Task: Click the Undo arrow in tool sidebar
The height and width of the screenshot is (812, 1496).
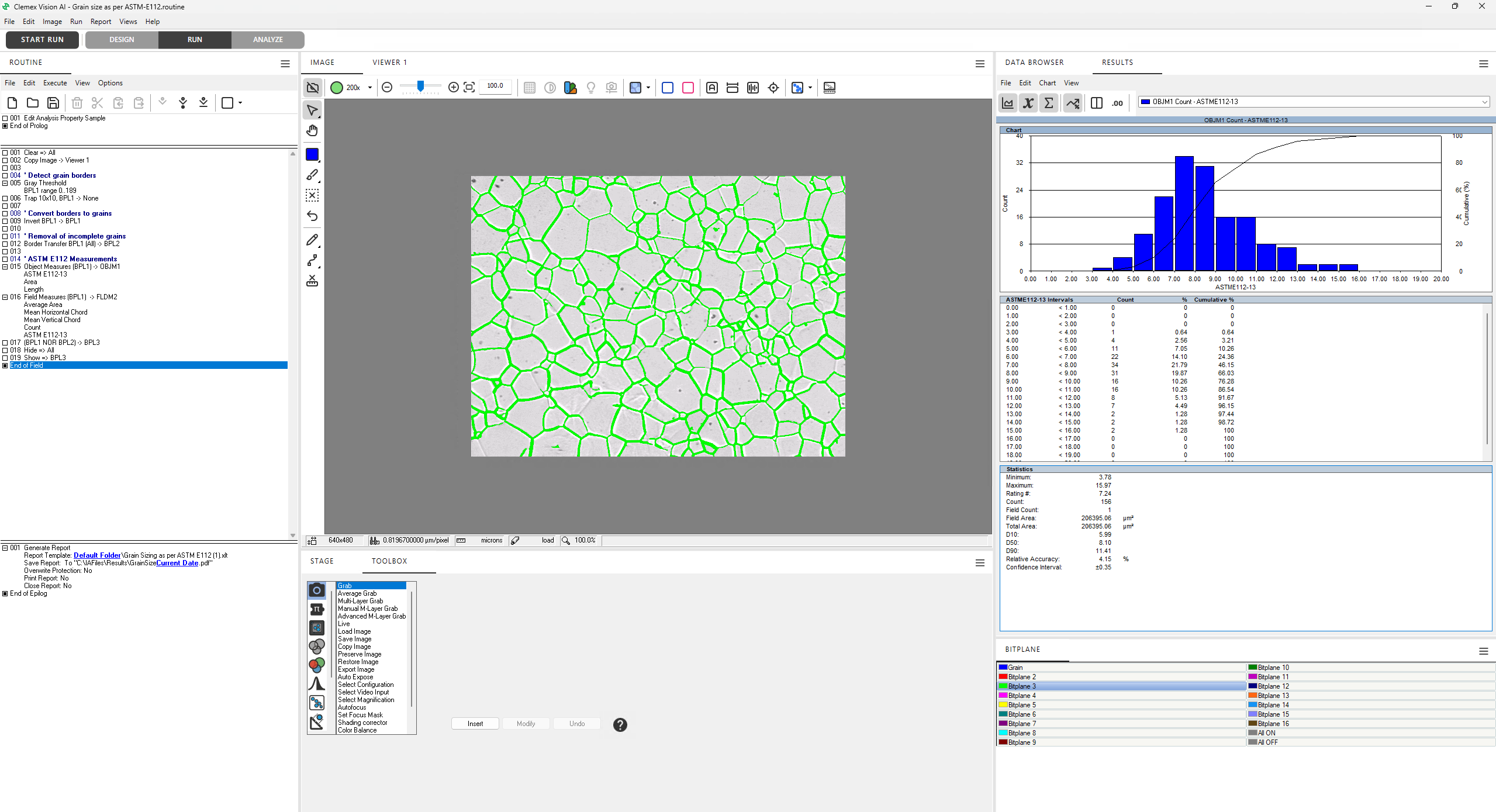Action: [x=312, y=216]
